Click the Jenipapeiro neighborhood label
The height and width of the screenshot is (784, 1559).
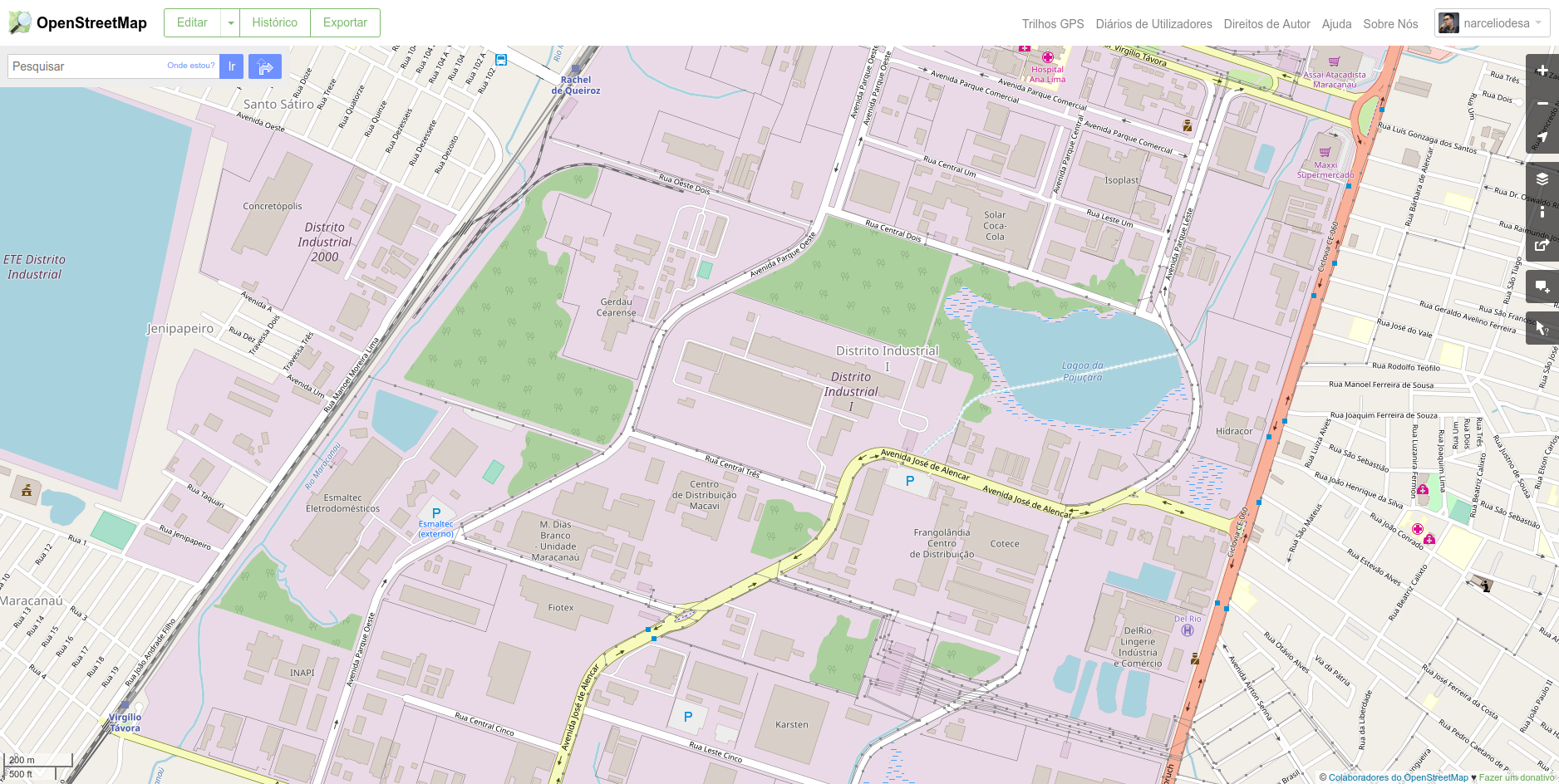tap(180, 329)
